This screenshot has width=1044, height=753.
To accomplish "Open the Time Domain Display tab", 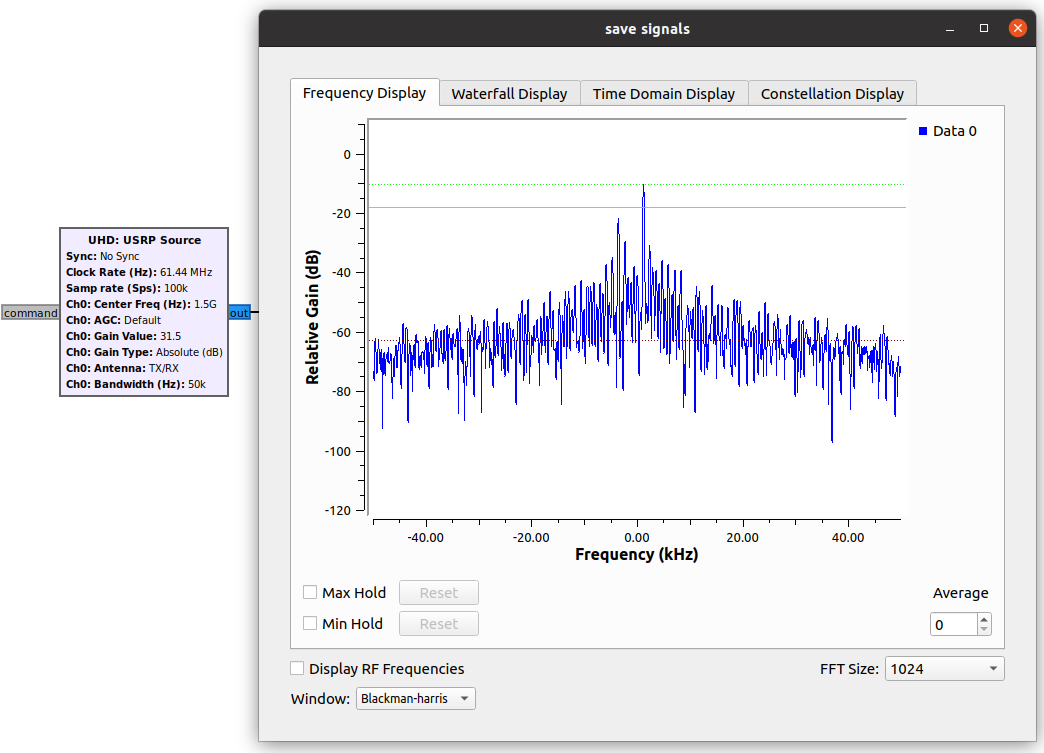I will 664,94.
